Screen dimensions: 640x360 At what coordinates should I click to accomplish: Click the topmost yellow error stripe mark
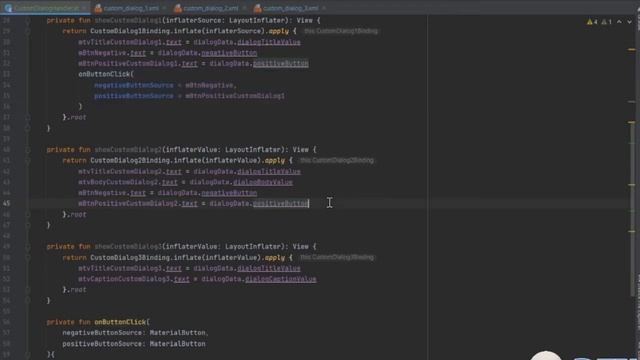(x=631, y=50)
